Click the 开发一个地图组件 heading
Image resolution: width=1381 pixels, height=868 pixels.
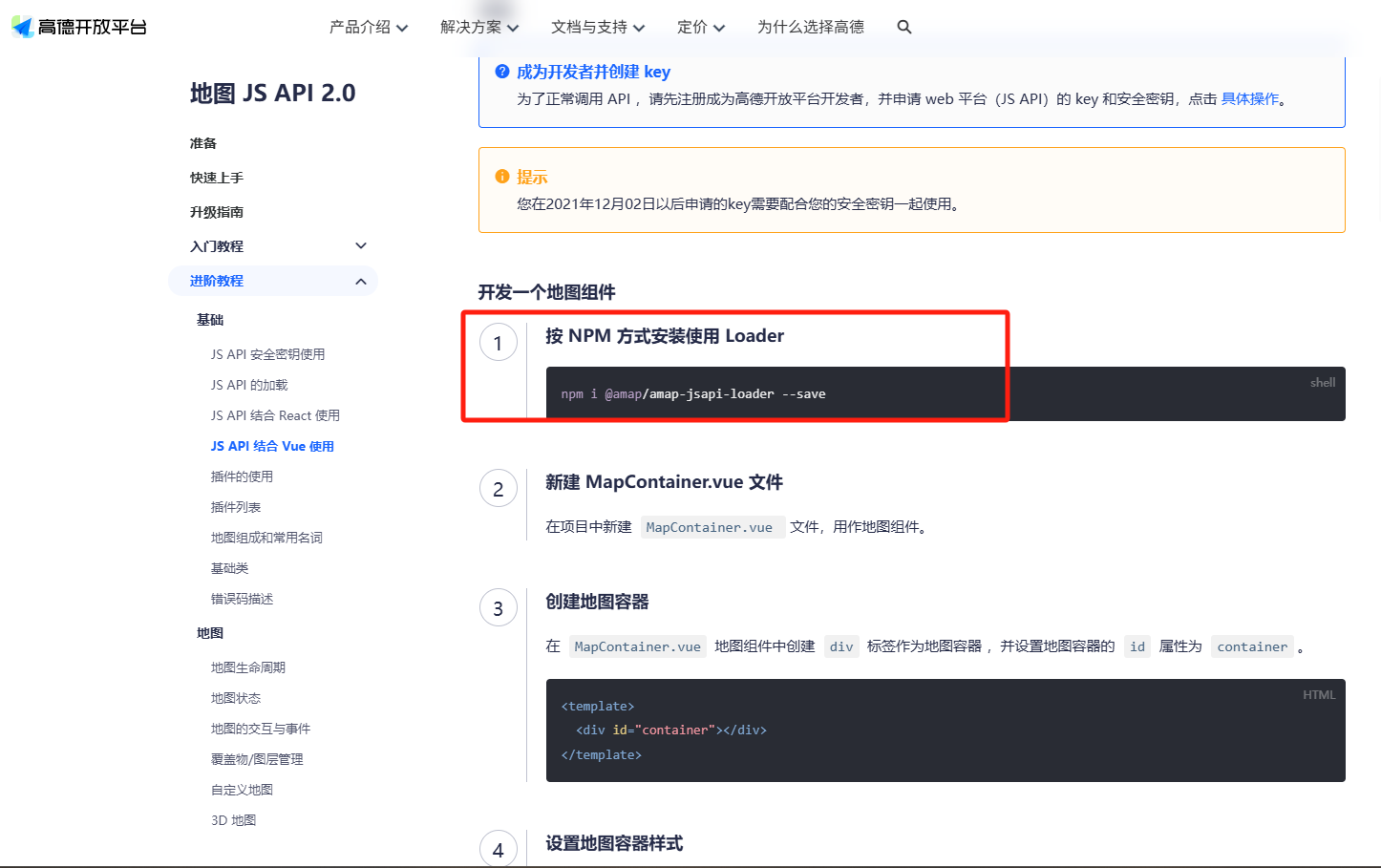pyautogui.click(x=546, y=292)
